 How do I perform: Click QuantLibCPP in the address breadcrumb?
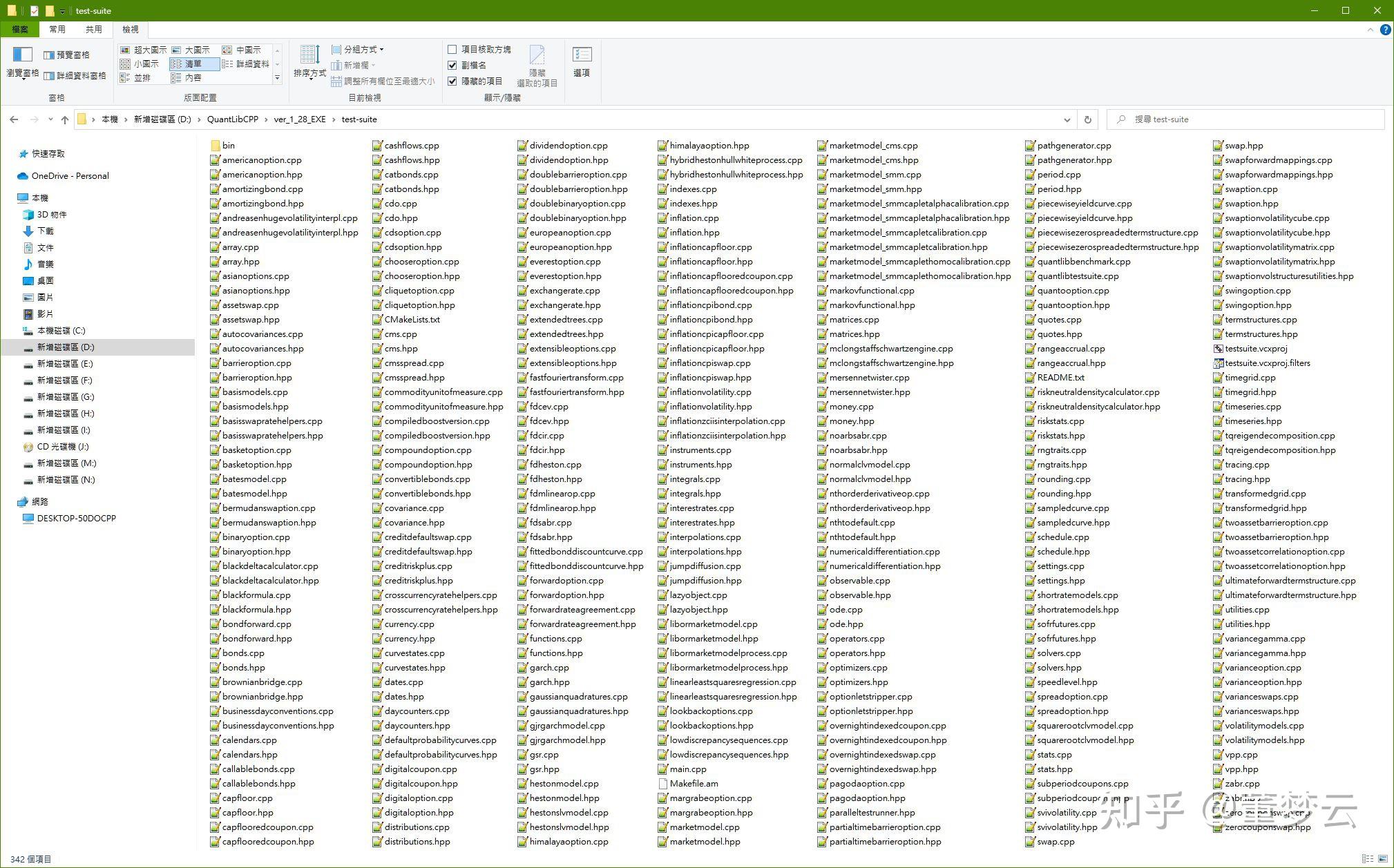[x=232, y=119]
